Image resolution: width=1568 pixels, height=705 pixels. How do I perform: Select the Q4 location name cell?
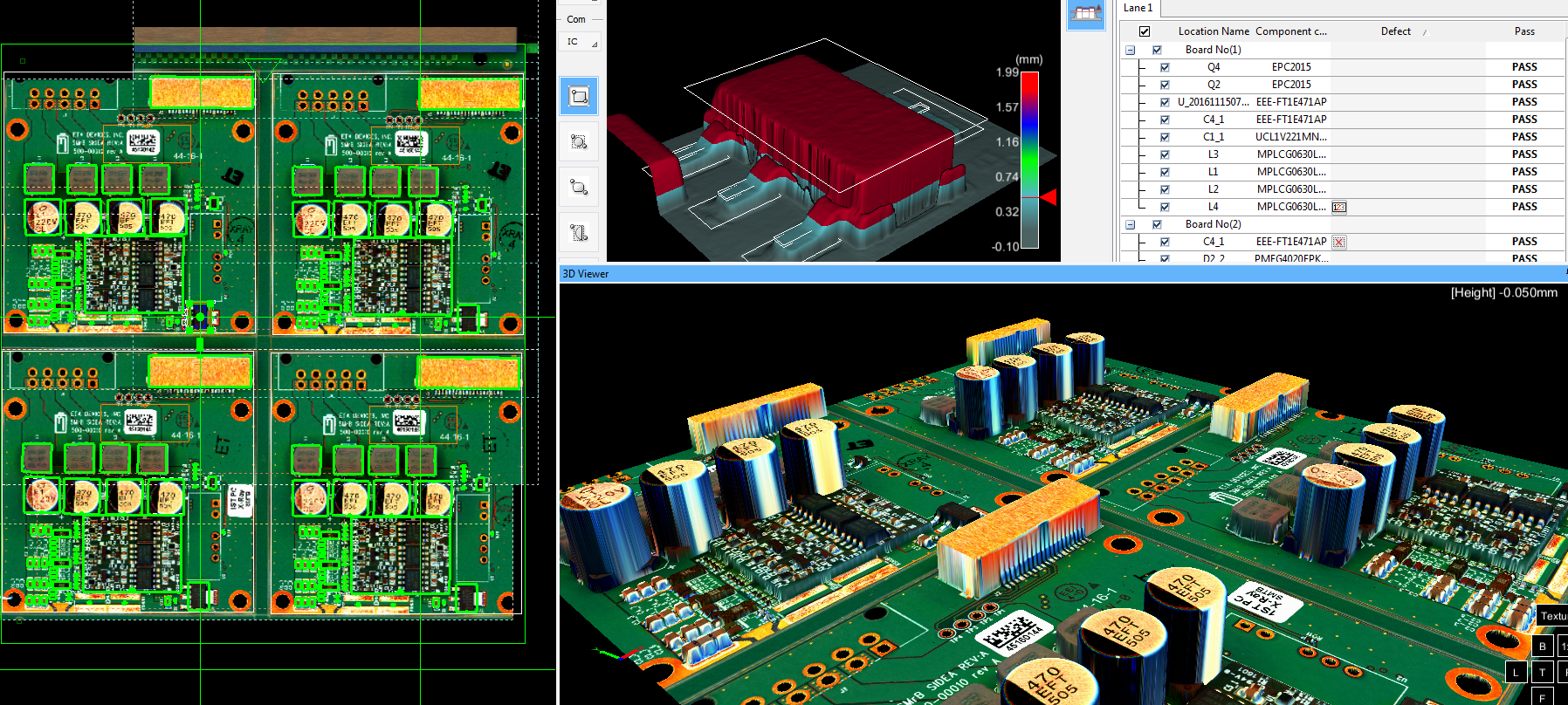(x=1214, y=67)
